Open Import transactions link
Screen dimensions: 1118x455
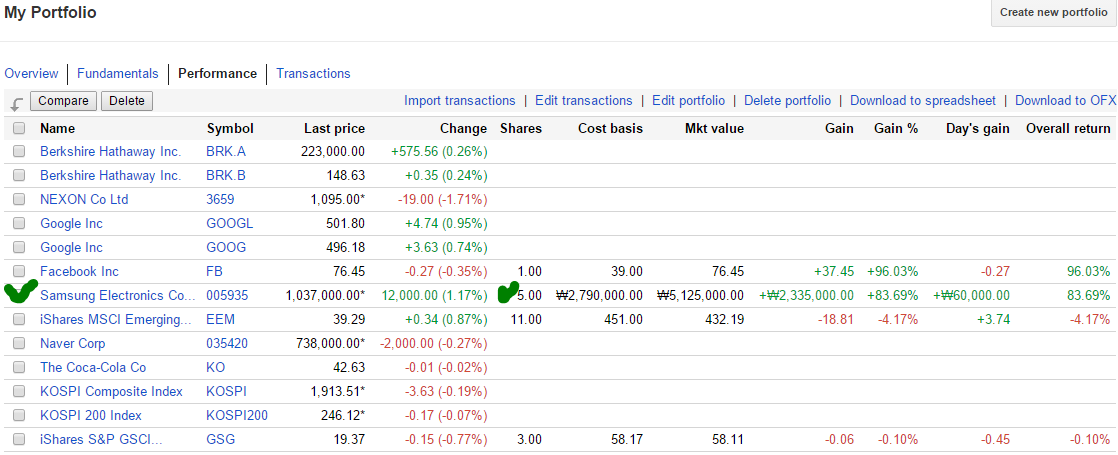pos(460,101)
